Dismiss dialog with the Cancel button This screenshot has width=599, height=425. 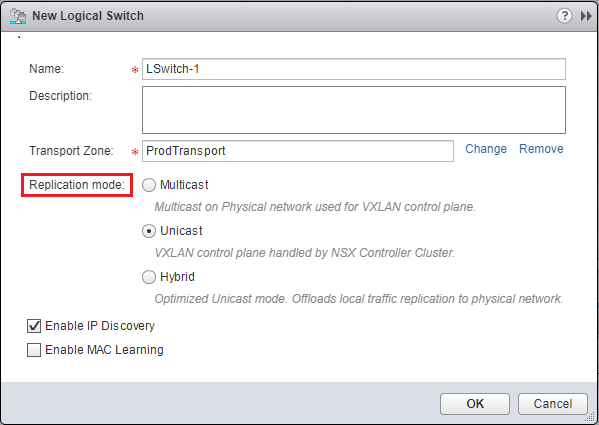553,404
